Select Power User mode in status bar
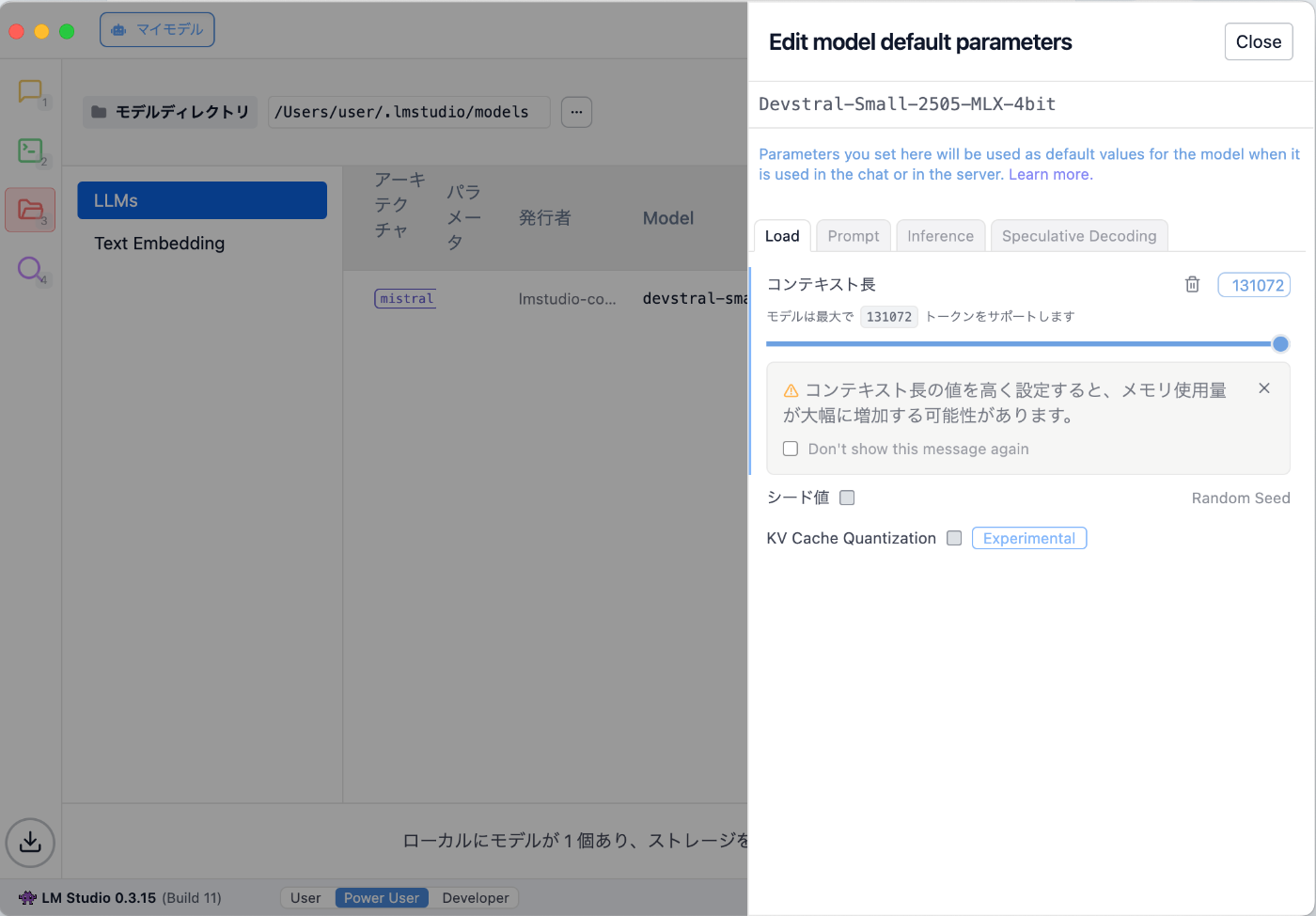Screen dimensions: 1316x916 pos(382,898)
